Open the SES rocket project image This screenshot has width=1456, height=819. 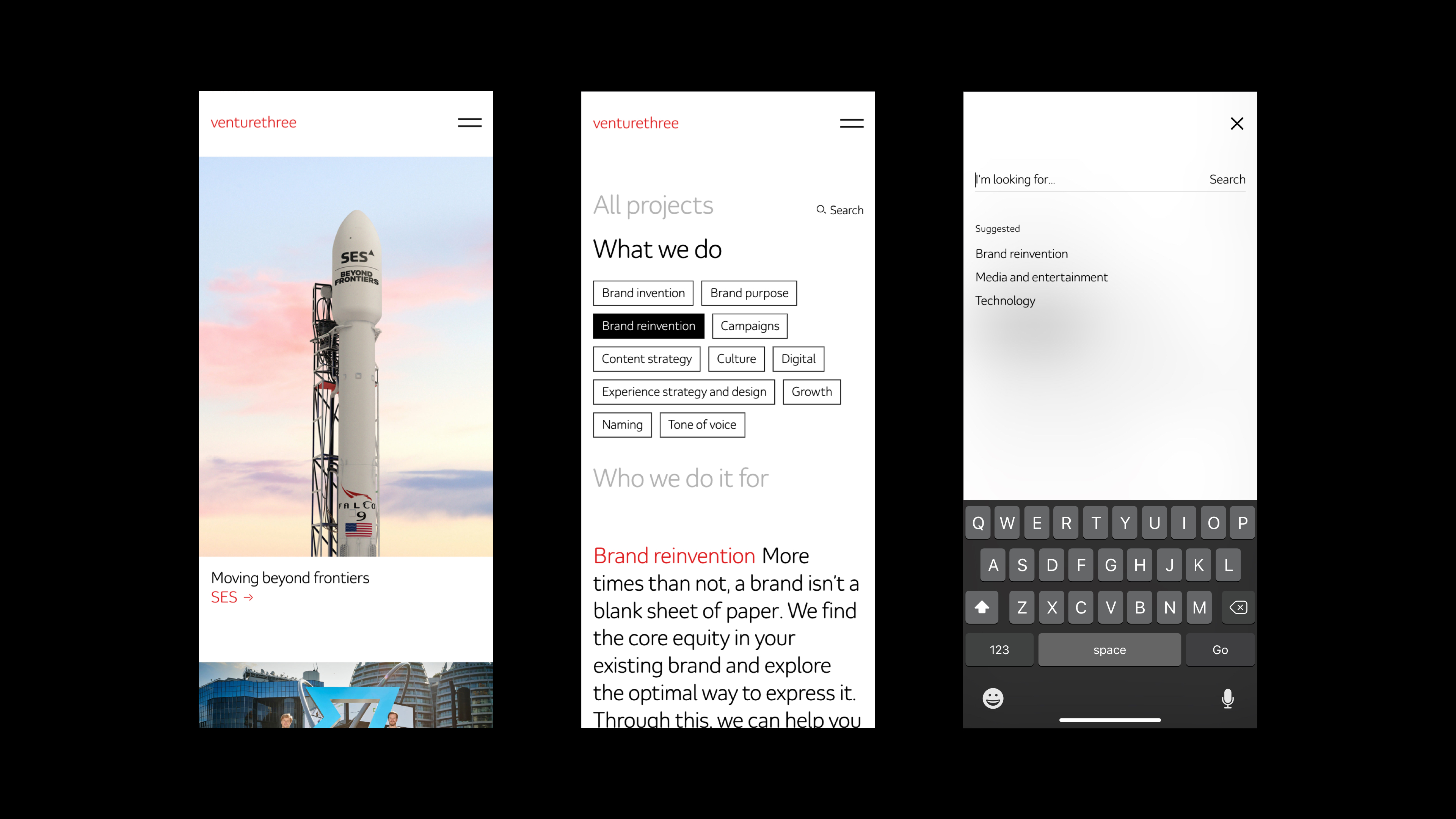(x=345, y=356)
